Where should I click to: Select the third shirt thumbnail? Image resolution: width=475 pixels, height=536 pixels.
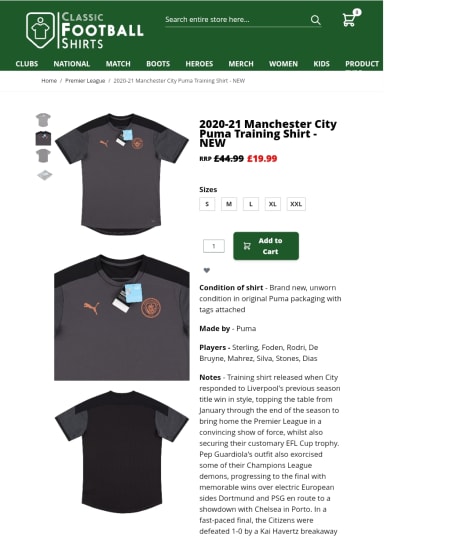click(43, 156)
